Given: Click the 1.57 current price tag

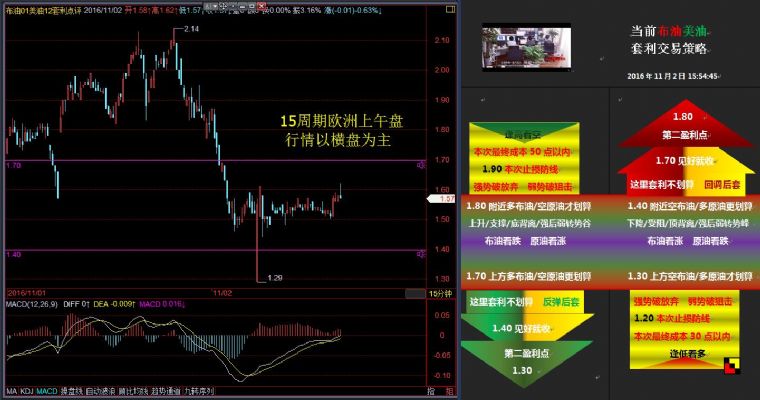Looking at the screenshot, I should pyautogui.click(x=447, y=198).
